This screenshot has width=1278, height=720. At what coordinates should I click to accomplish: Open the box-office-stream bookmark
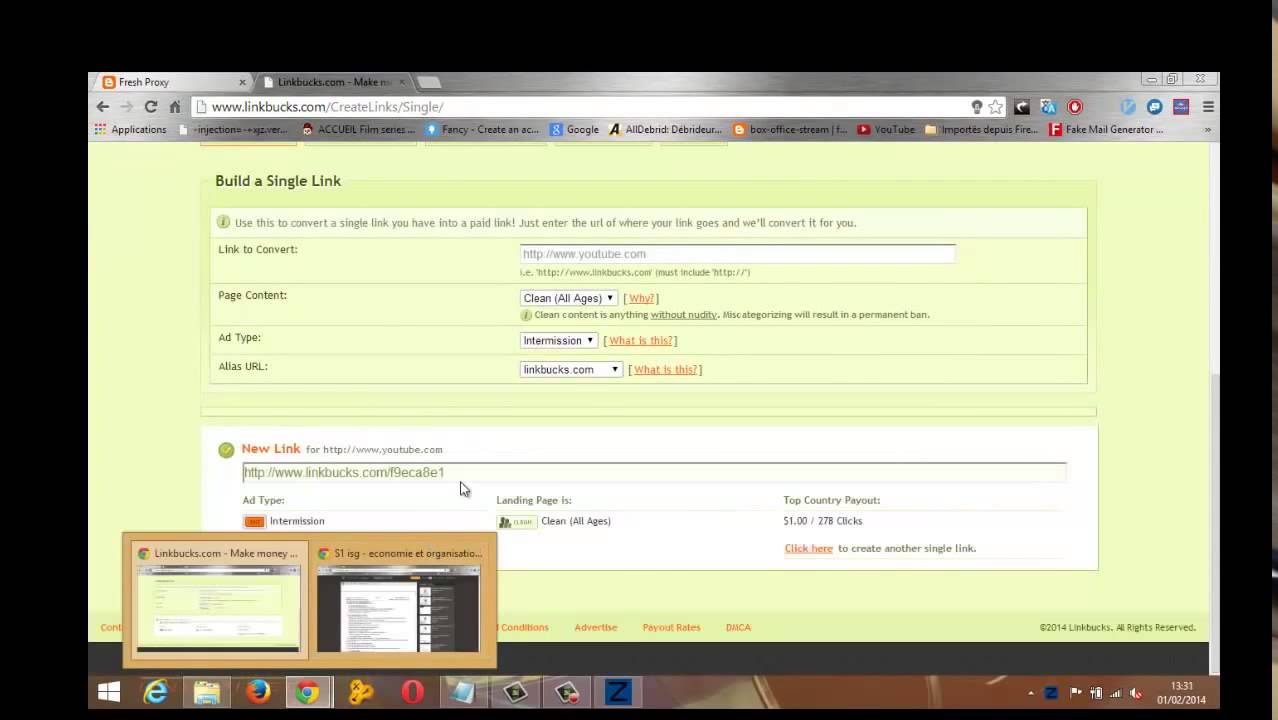tap(790, 129)
